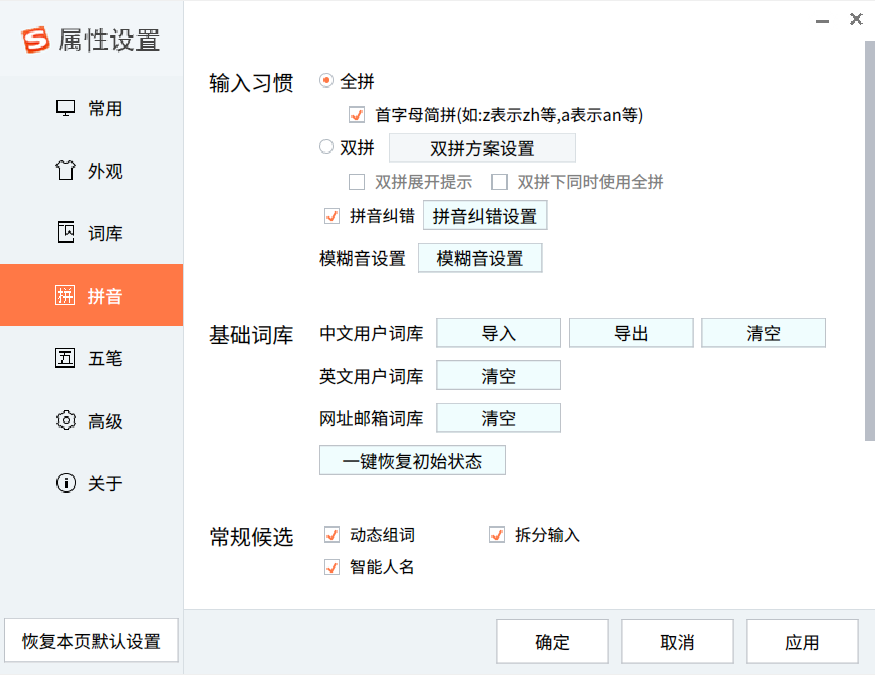Uncheck 首字母简拼 option

click(x=357, y=115)
